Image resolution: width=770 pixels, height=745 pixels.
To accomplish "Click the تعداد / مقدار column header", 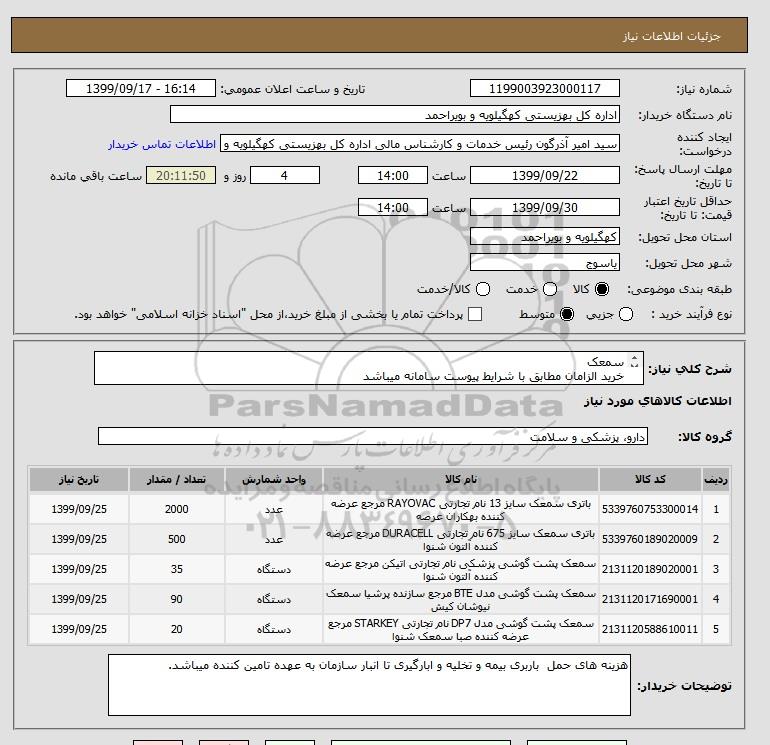I will pos(177,479).
